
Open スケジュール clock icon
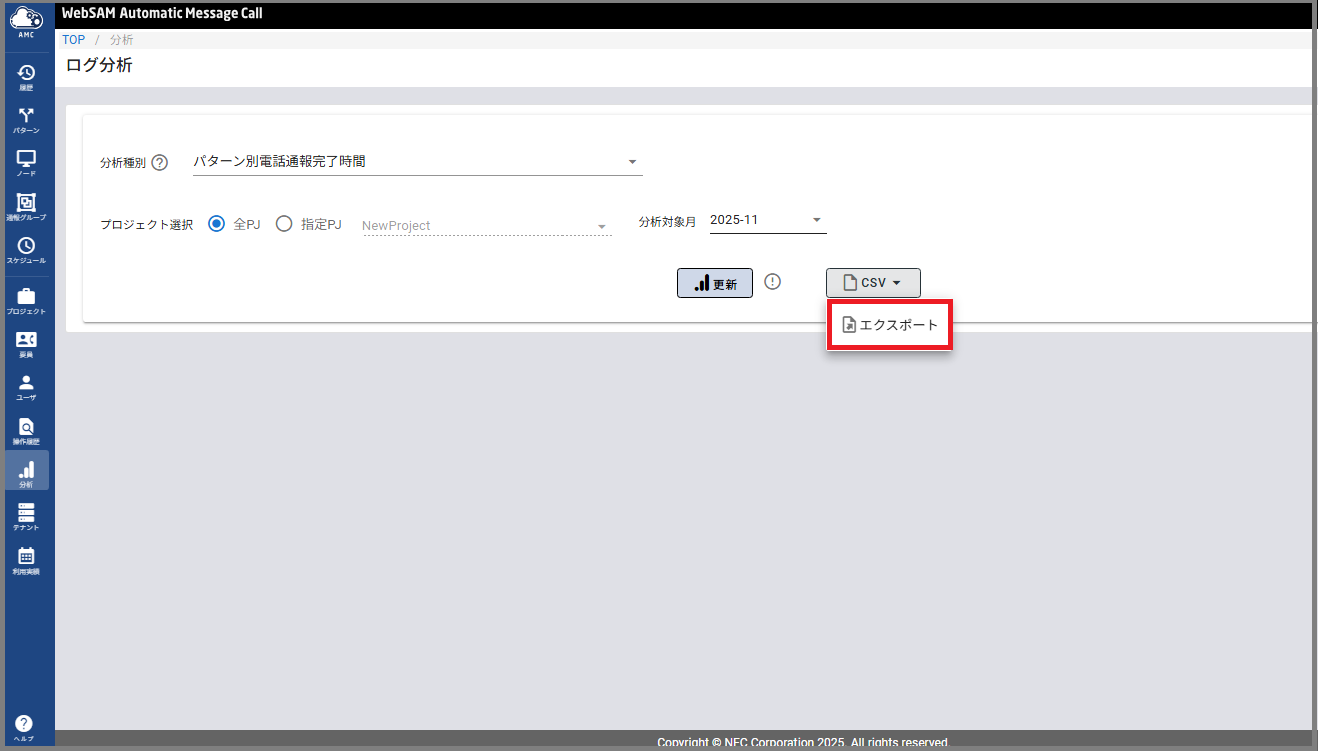pos(26,249)
